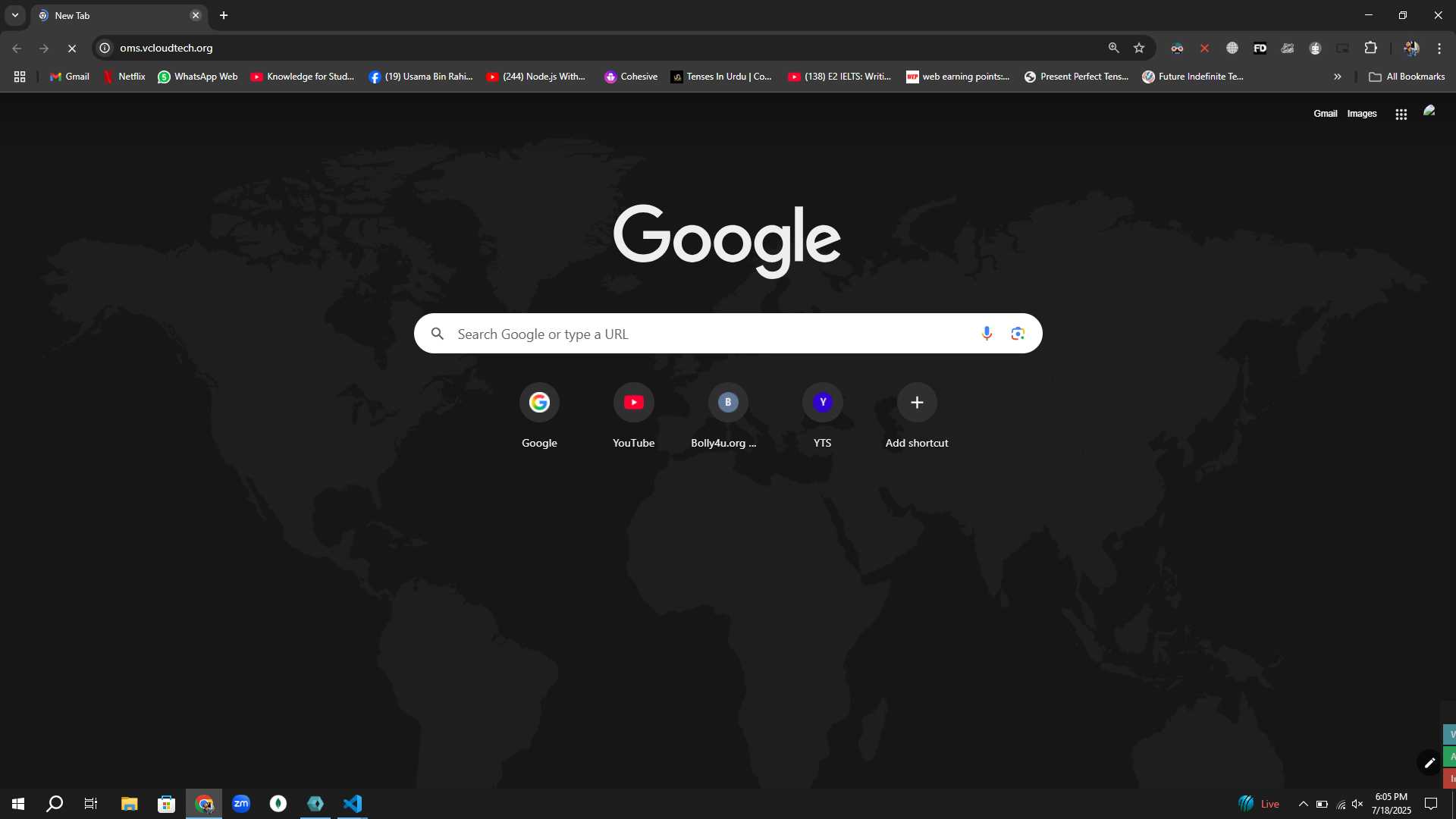This screenshot has width=1456, height=819.
Task: Go back to the previous page
Action: (17, 48)
